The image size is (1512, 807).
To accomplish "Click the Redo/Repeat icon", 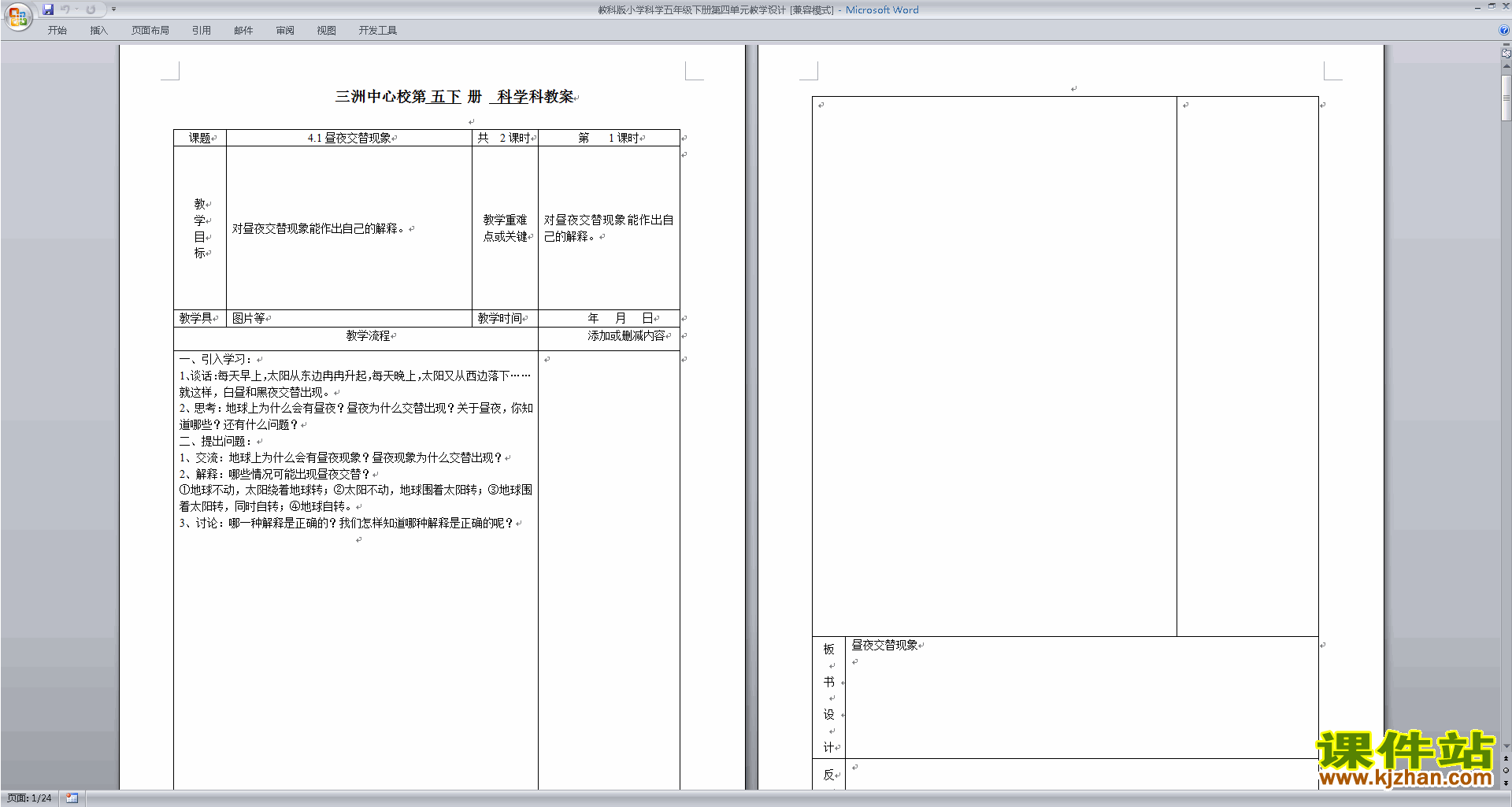I will coord(91,9).
